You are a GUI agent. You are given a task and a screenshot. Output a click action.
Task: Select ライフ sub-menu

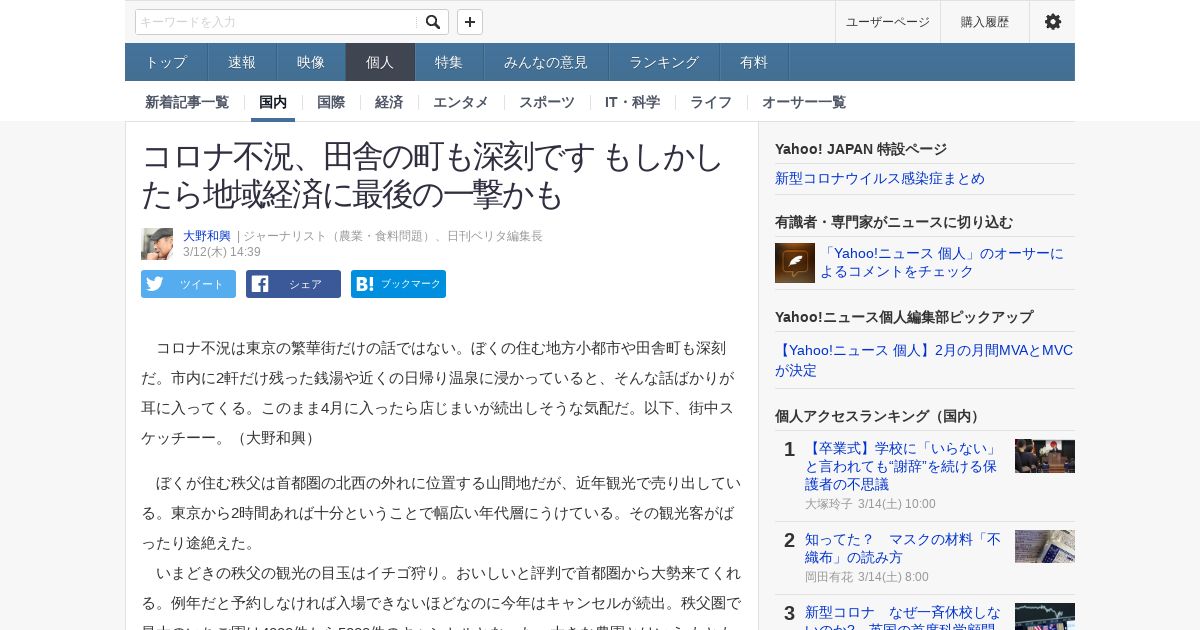tap(711, 102)
